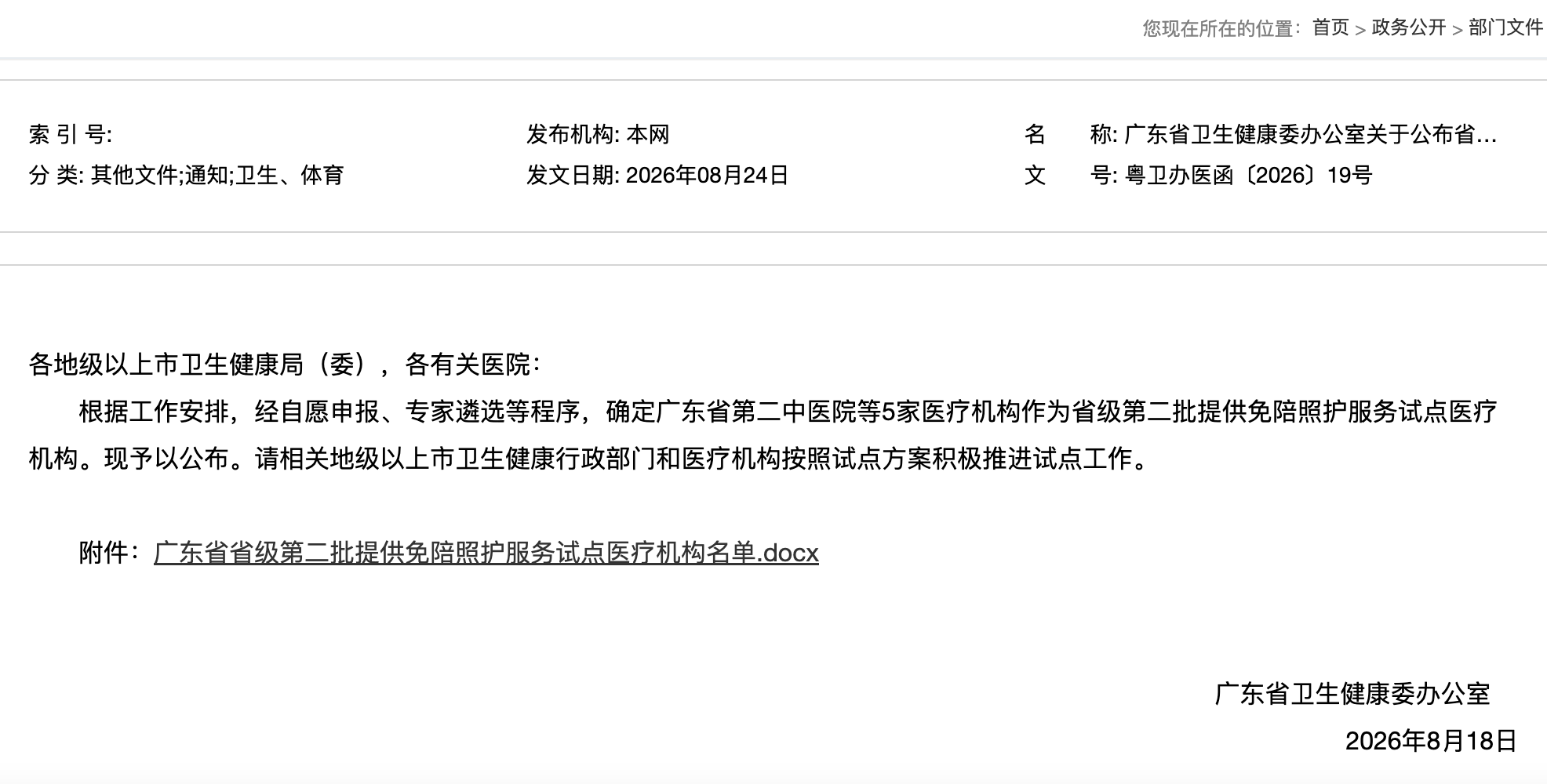
Task: Click the 您现在所在的位置 label
Action: click(1221, 28)
